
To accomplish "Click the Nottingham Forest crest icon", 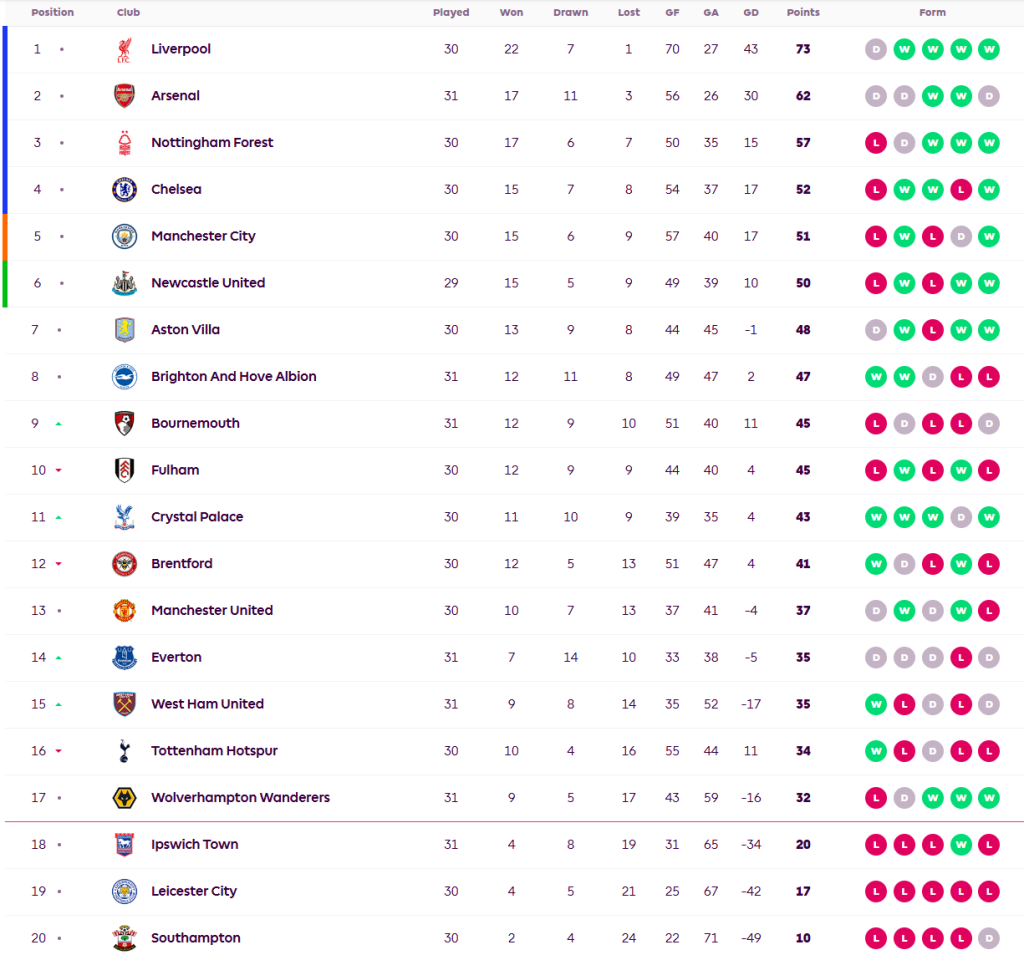I will click(x=124, y=143).
